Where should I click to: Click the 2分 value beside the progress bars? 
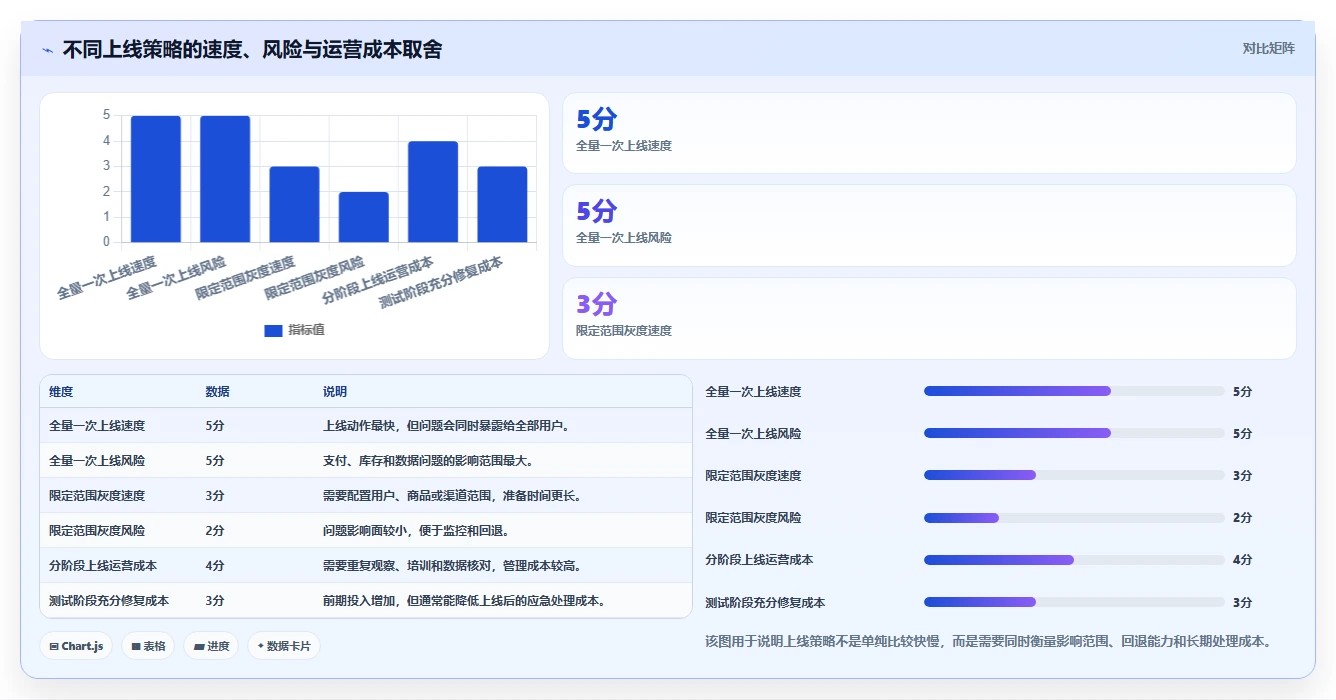1242,518
